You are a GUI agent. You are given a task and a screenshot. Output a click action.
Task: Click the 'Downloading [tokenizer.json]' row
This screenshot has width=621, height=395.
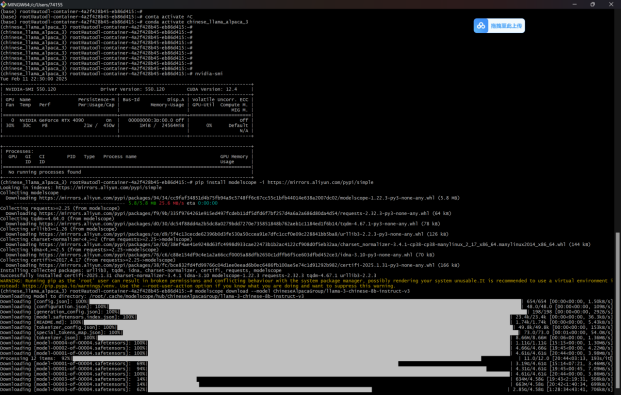click(306, 338)
